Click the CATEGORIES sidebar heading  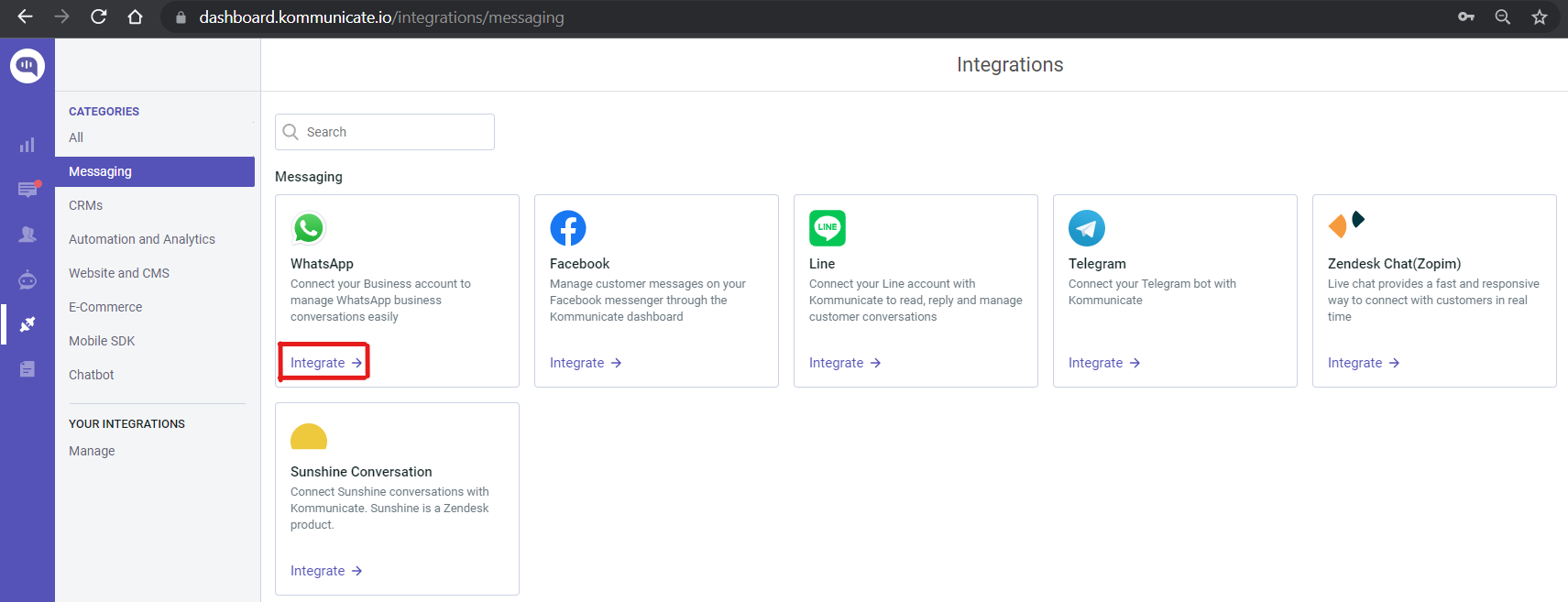pos(104,112)
